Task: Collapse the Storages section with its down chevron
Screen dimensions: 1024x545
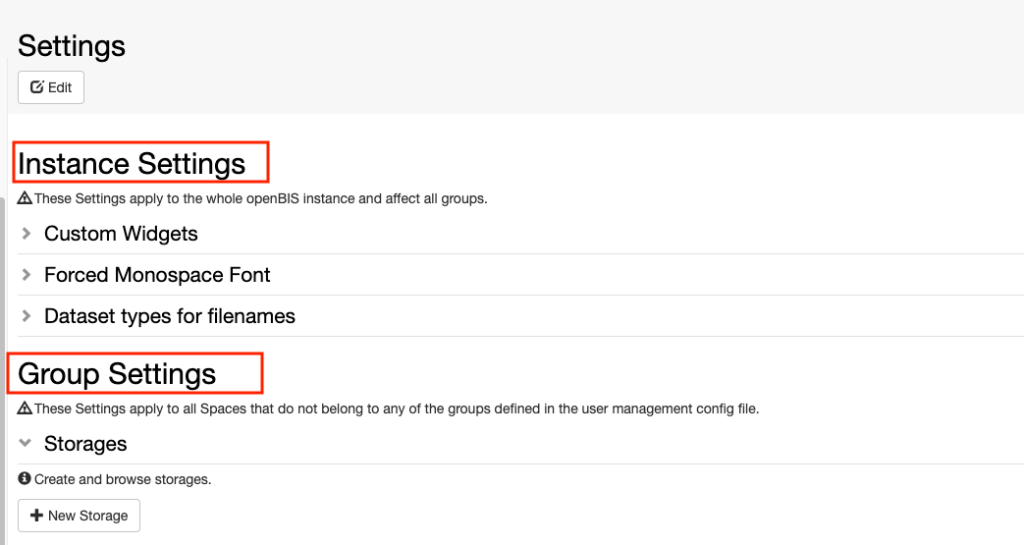Action: click(25, 443)
